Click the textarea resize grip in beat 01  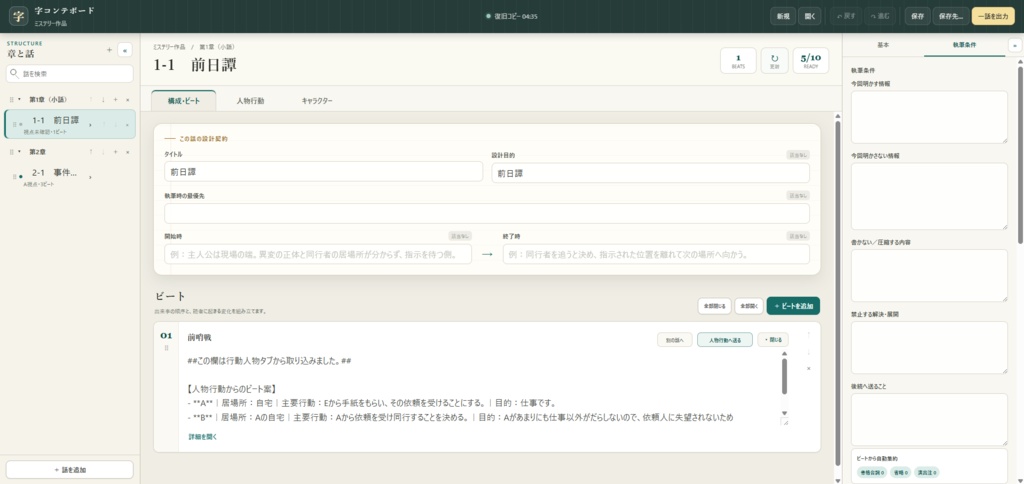click(784, 422)
